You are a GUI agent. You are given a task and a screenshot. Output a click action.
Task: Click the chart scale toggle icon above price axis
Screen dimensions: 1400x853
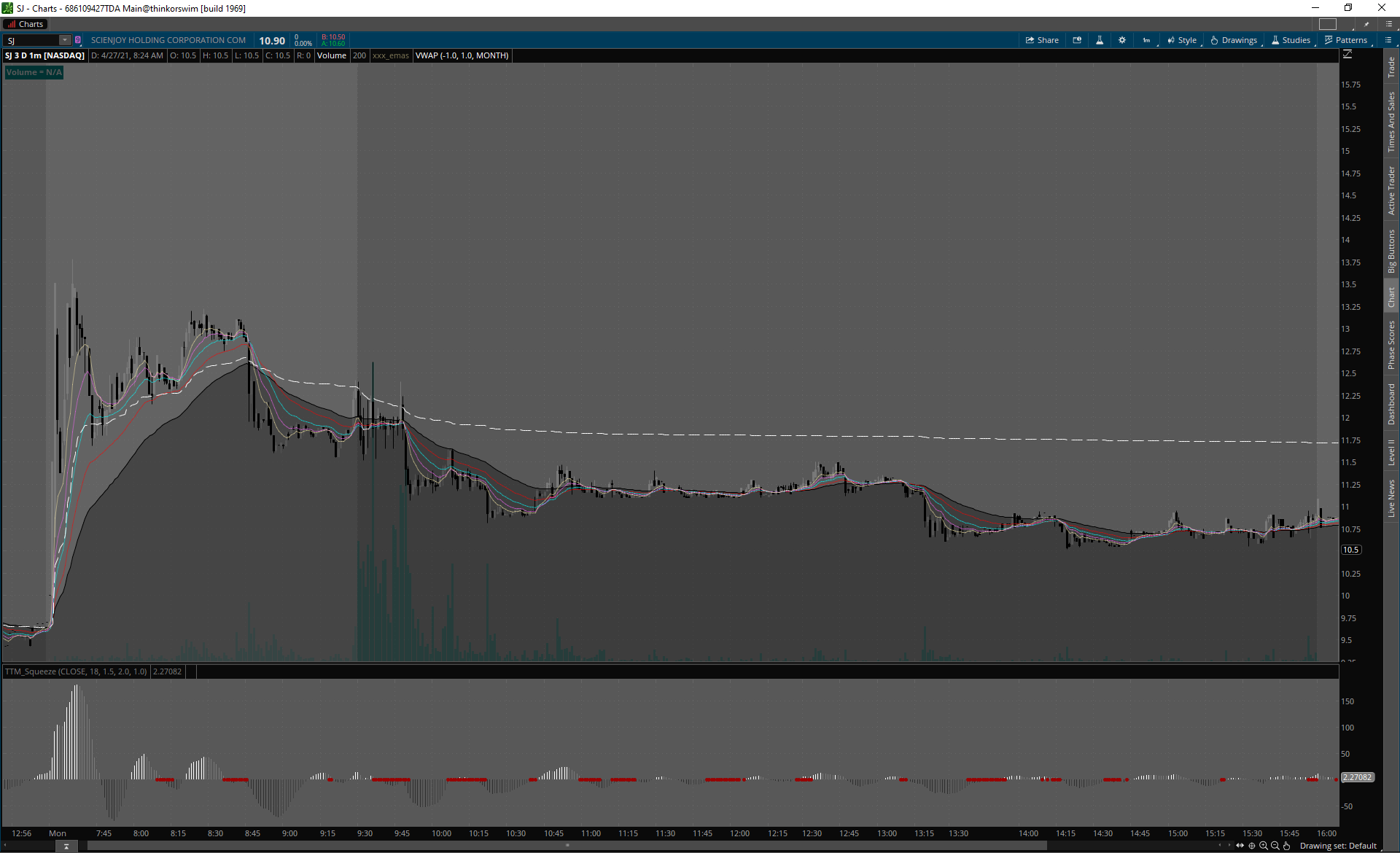(x=1347, y=55)
